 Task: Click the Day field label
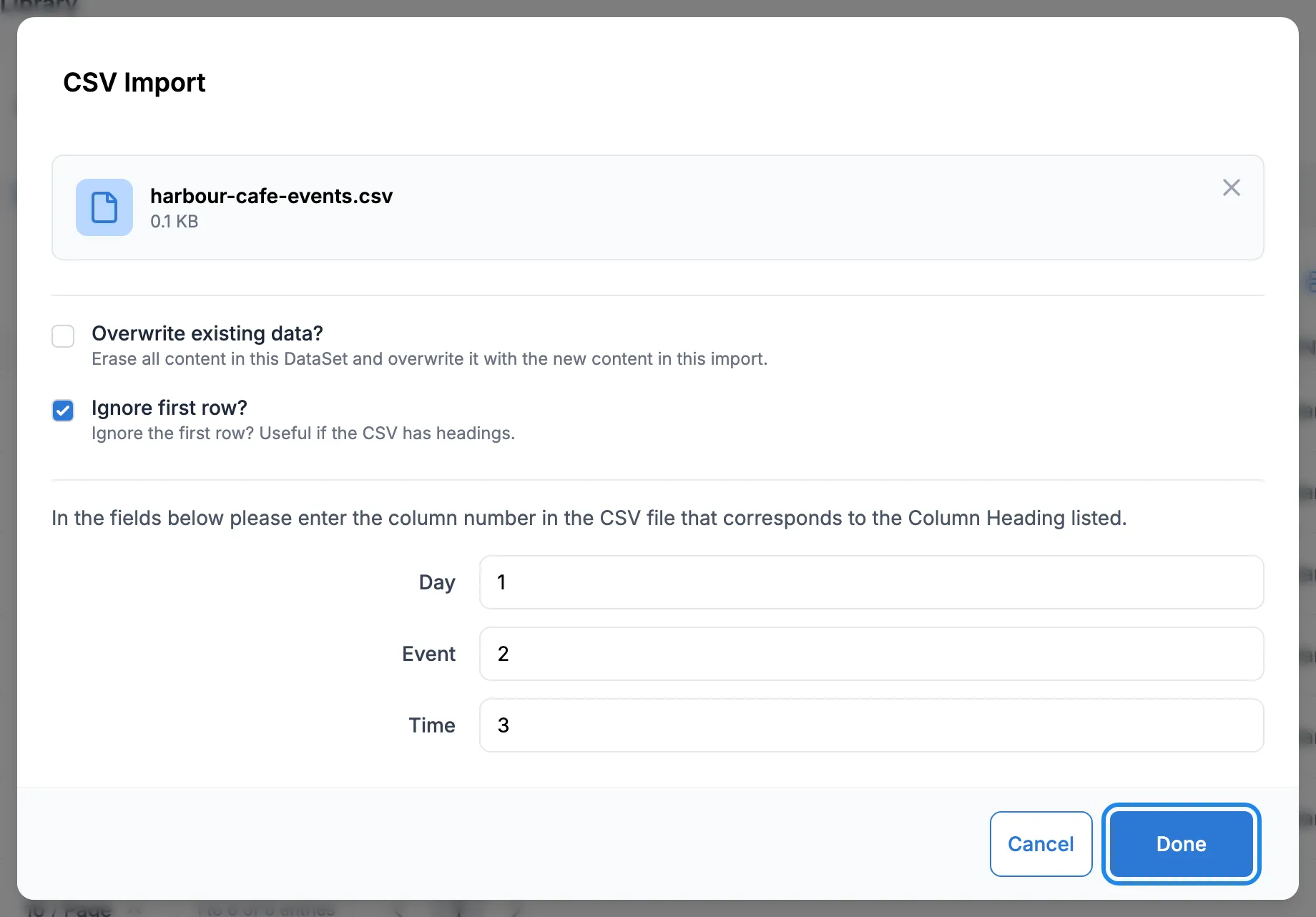coord(437,582)
